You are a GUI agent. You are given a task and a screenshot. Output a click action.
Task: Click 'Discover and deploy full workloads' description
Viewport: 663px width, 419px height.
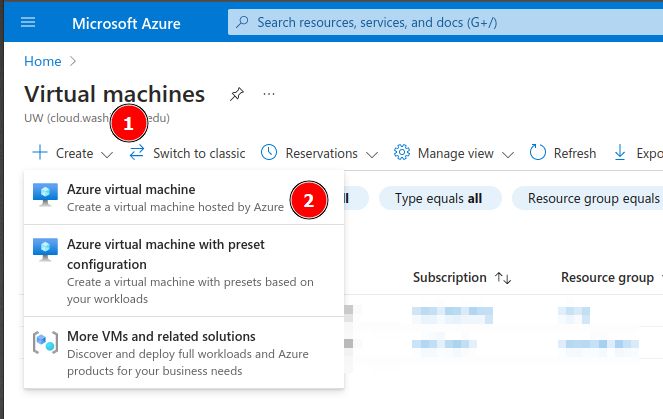pyautogui.click(x=188, y=362)
